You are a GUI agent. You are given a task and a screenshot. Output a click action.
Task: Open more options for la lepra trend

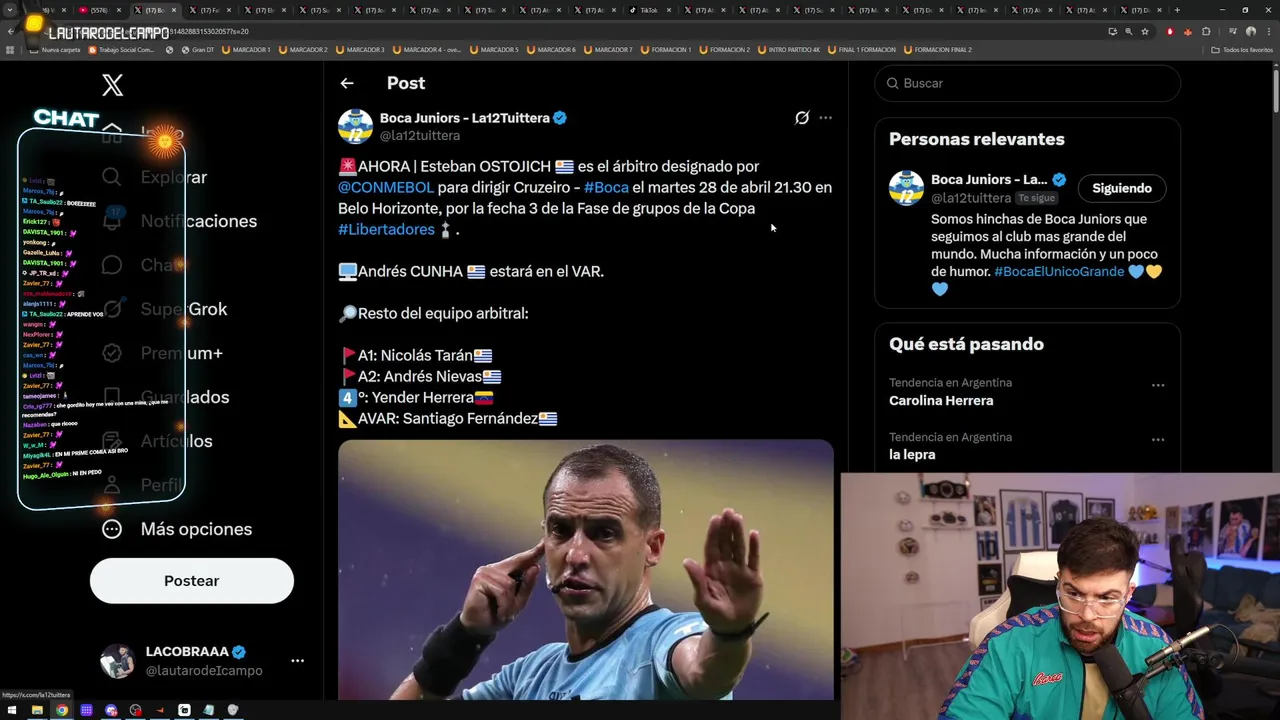pyautogui.click(x=1157, y=440)
